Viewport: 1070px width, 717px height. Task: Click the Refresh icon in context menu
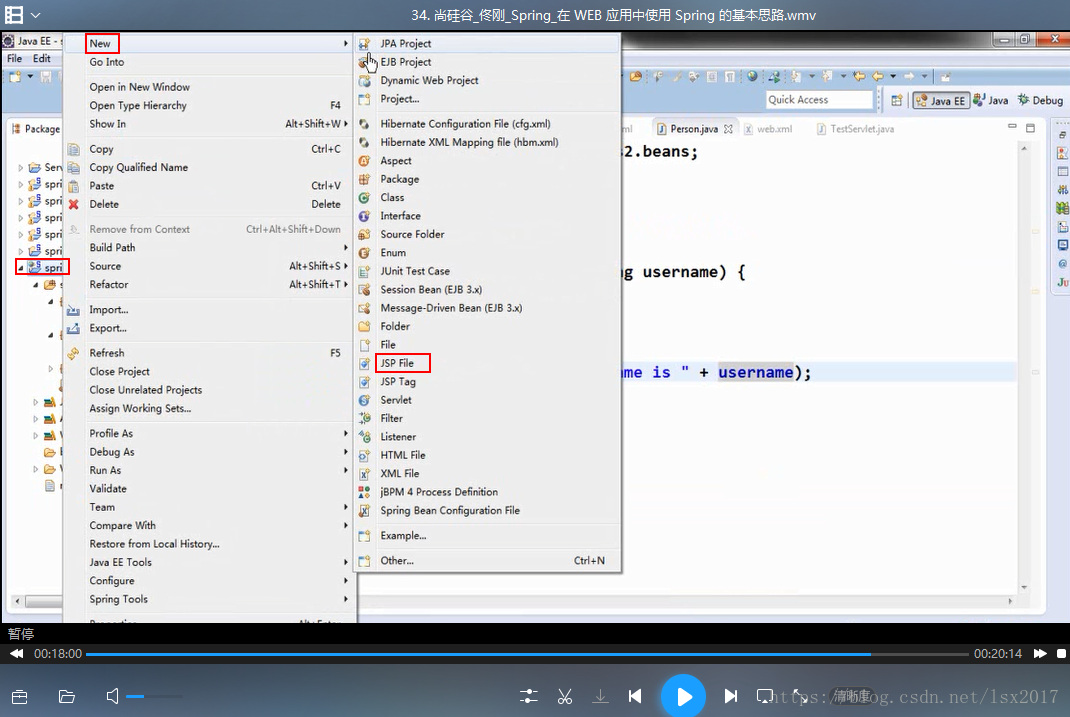74,353
